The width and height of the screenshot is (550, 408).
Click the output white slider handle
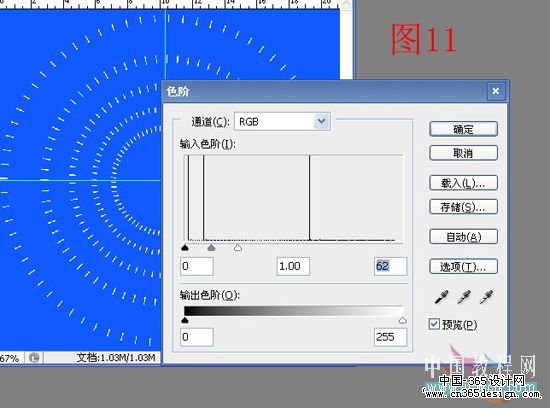pos(403,320)
